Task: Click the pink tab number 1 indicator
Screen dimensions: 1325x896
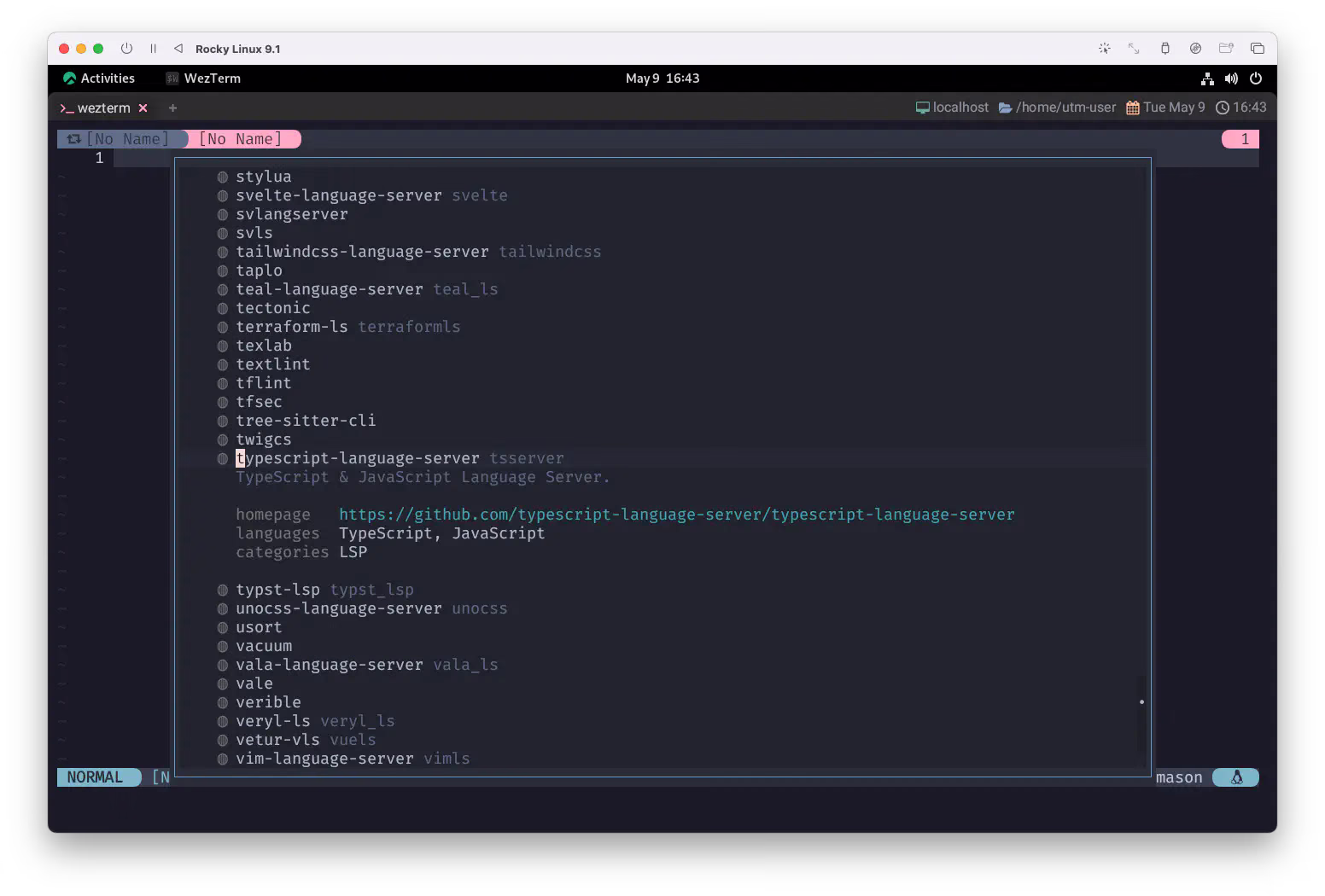Action: 1240,139
